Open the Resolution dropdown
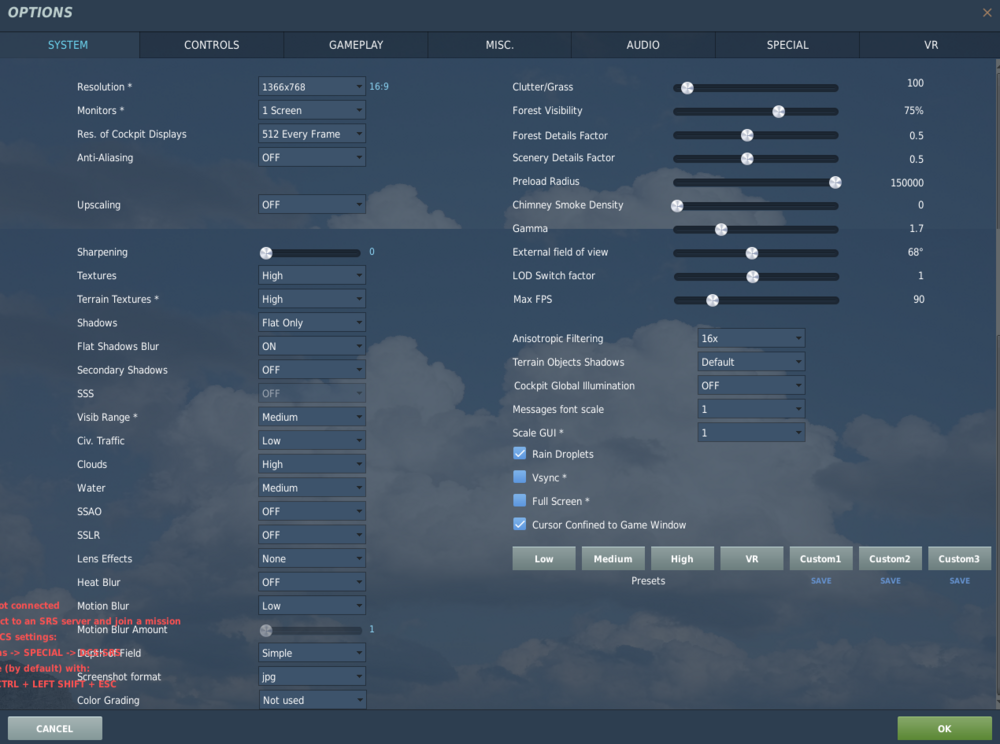The image size is (1000, 744). click(x=312, y=87)
